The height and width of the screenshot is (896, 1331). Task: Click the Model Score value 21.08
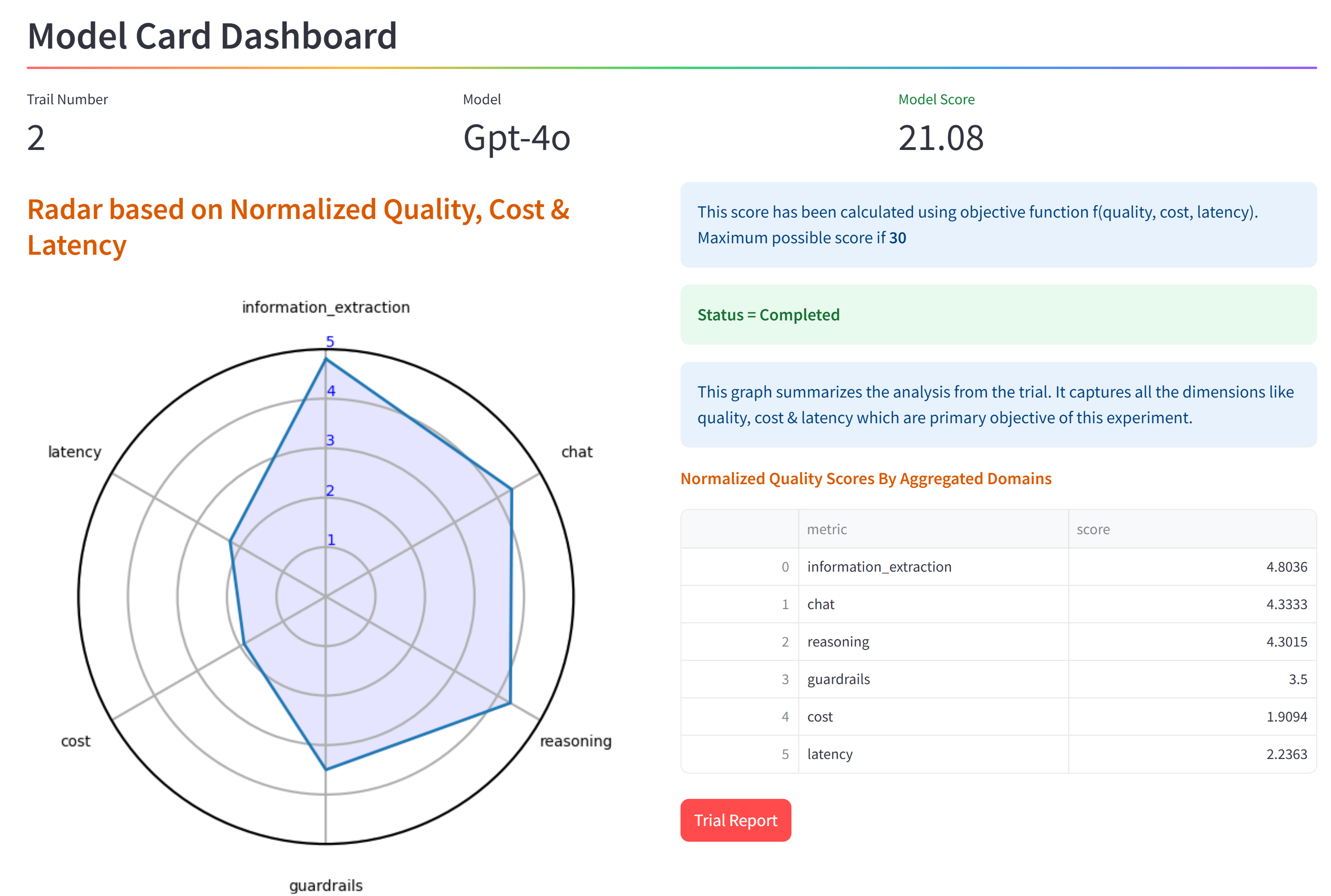click(x=941, y=138)
